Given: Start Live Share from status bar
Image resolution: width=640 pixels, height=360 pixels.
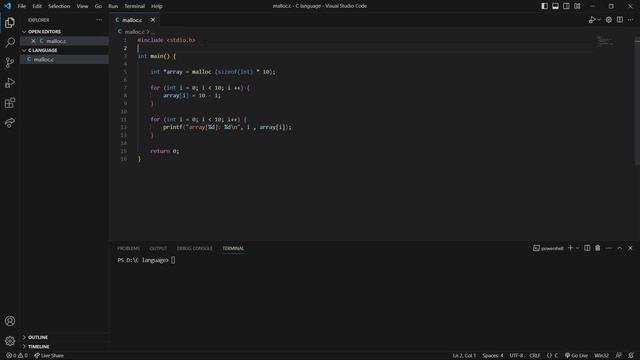Looking at the screenshot, I should tap(49, 356).
